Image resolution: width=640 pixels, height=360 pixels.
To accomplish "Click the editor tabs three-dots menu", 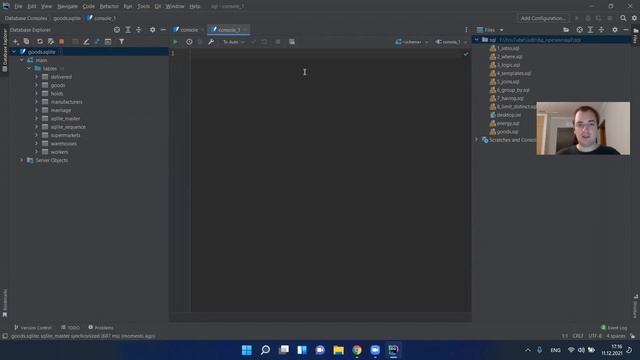I will point(466,30).
